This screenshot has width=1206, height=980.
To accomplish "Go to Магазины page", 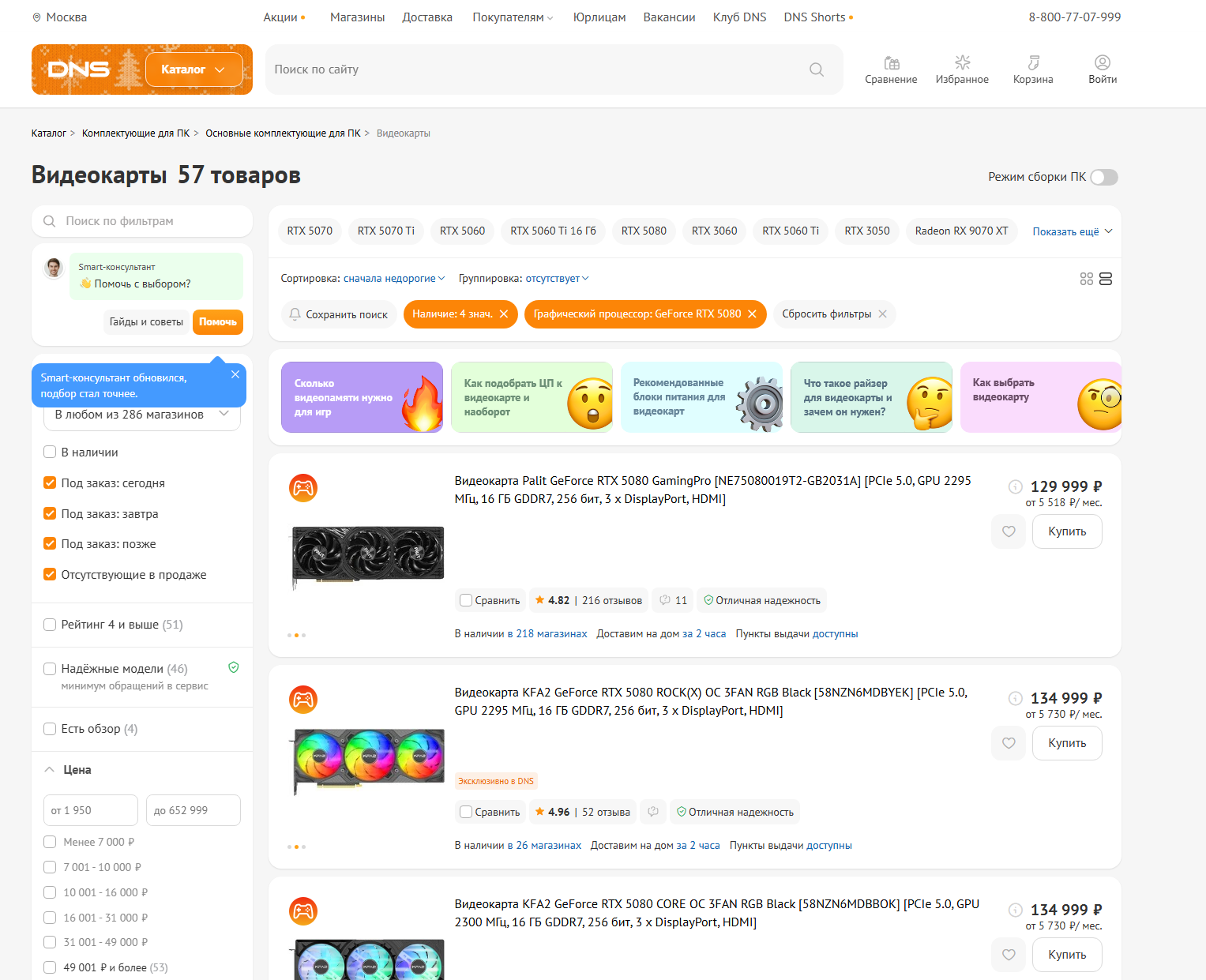I will click(x=358, y=17).
